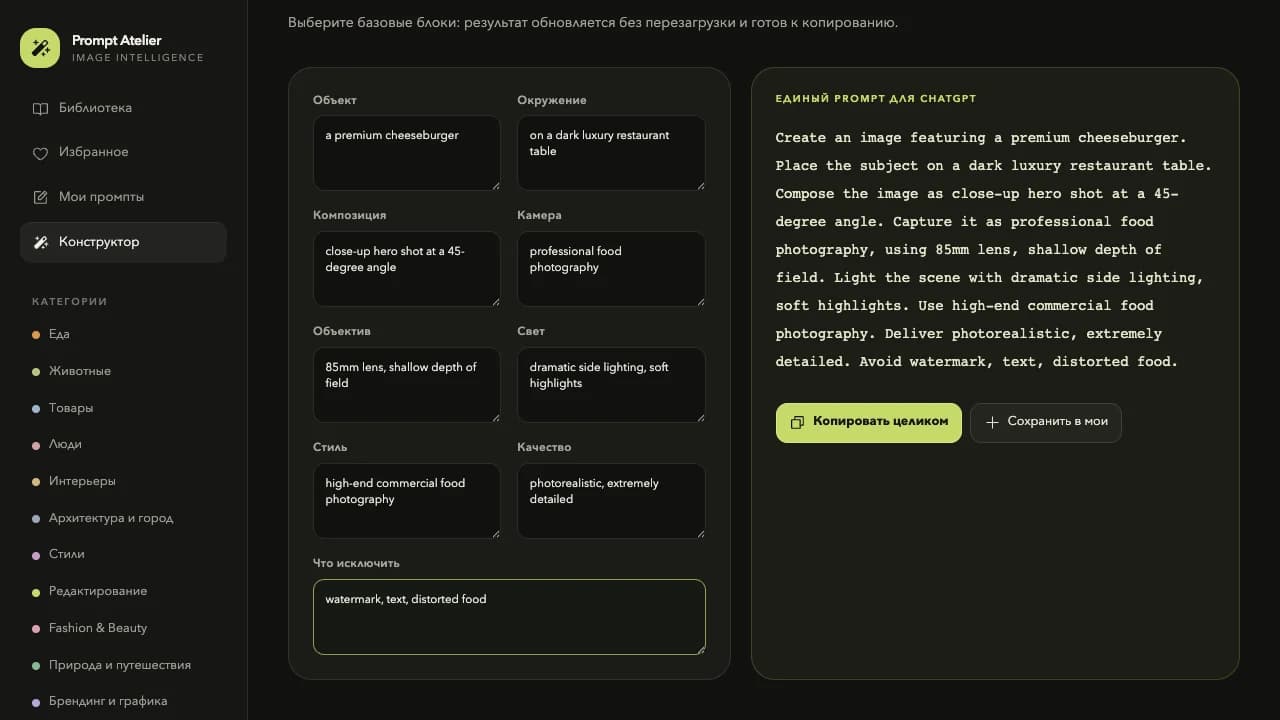The height and width of the screenshot is (720, 1280).
Task: Click the Prompt Atelier magic wand logo
Action: click(40, 48)
